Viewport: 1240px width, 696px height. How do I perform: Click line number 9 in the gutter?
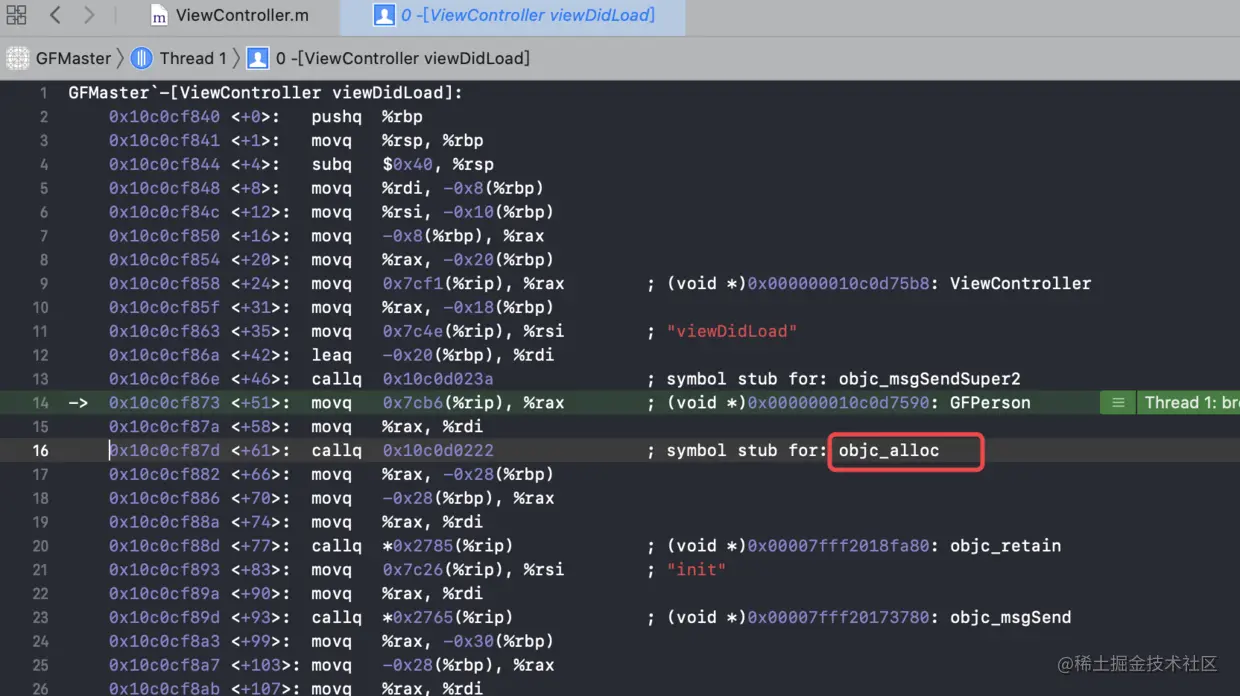43,284
